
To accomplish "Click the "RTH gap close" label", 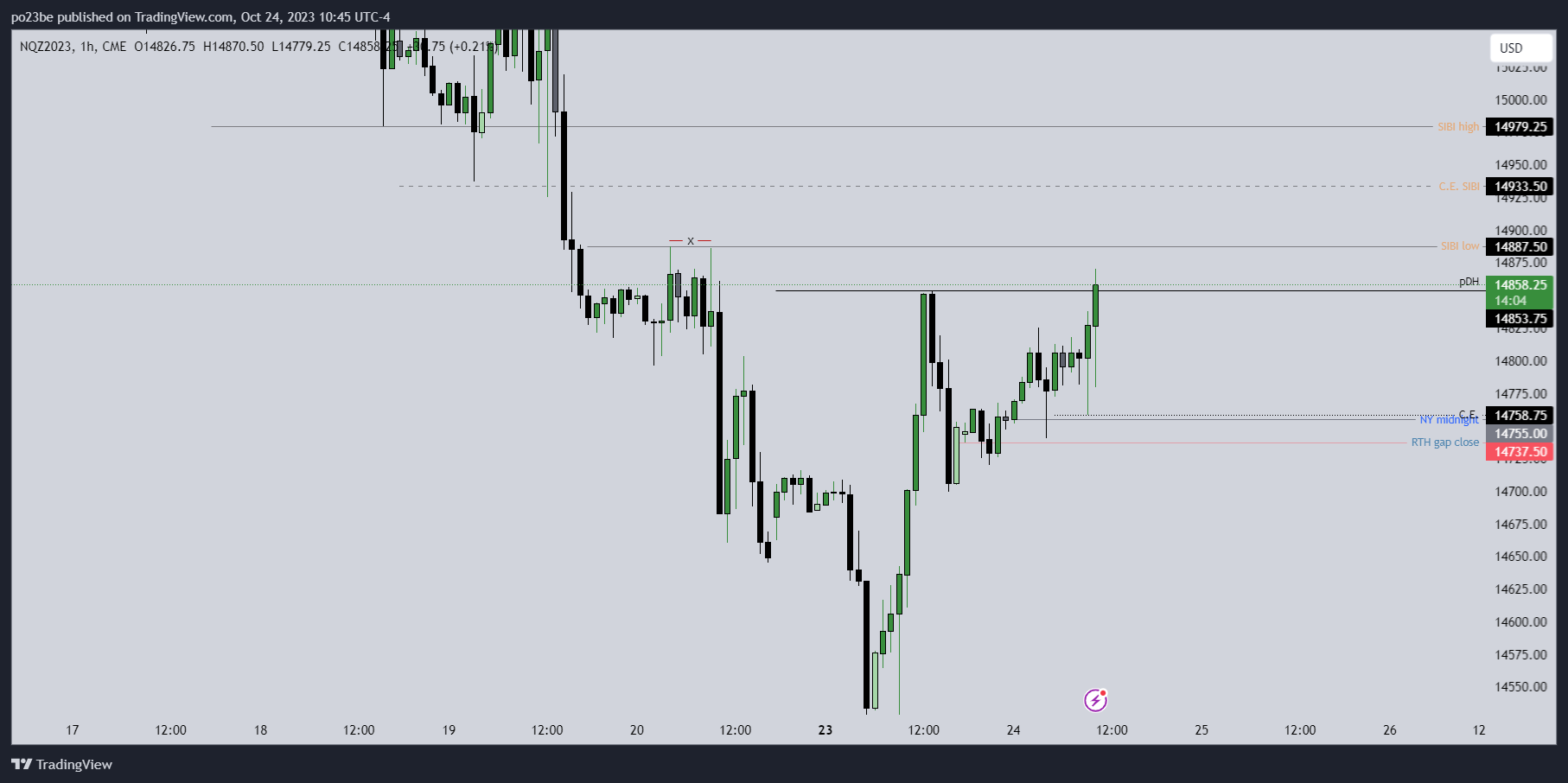I will click(x=1444, y=442).
